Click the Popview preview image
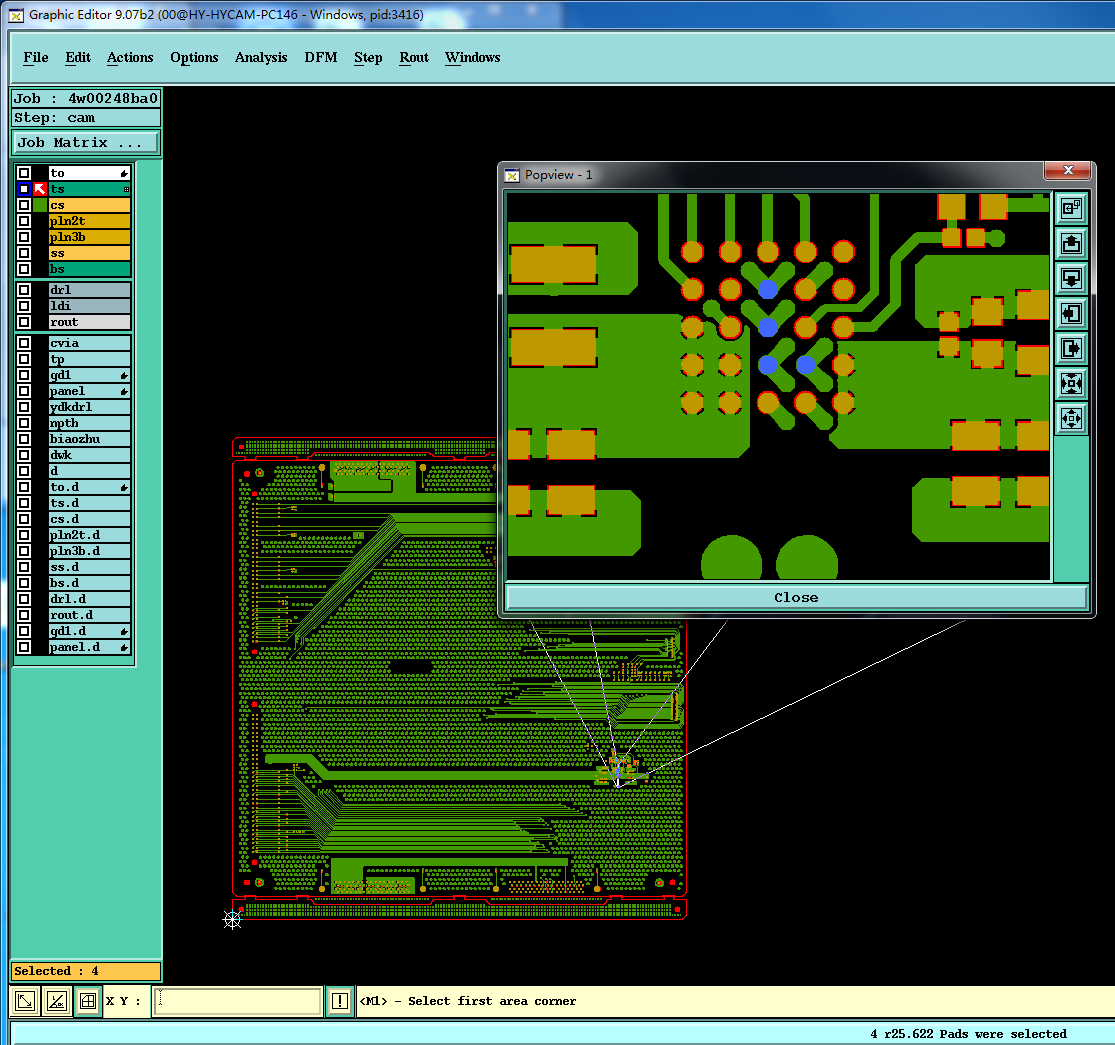 point(778,386)
